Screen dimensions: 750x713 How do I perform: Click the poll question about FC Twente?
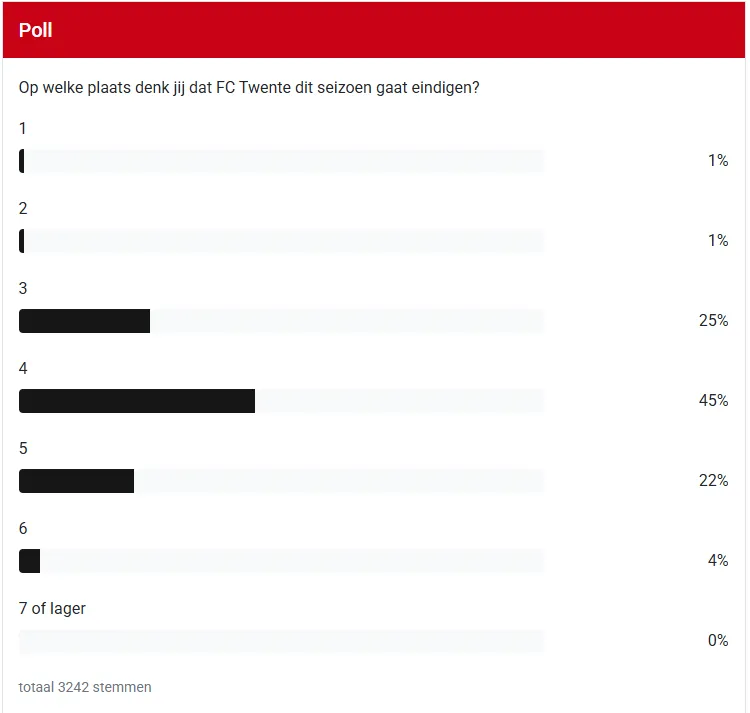coord(249,87)
